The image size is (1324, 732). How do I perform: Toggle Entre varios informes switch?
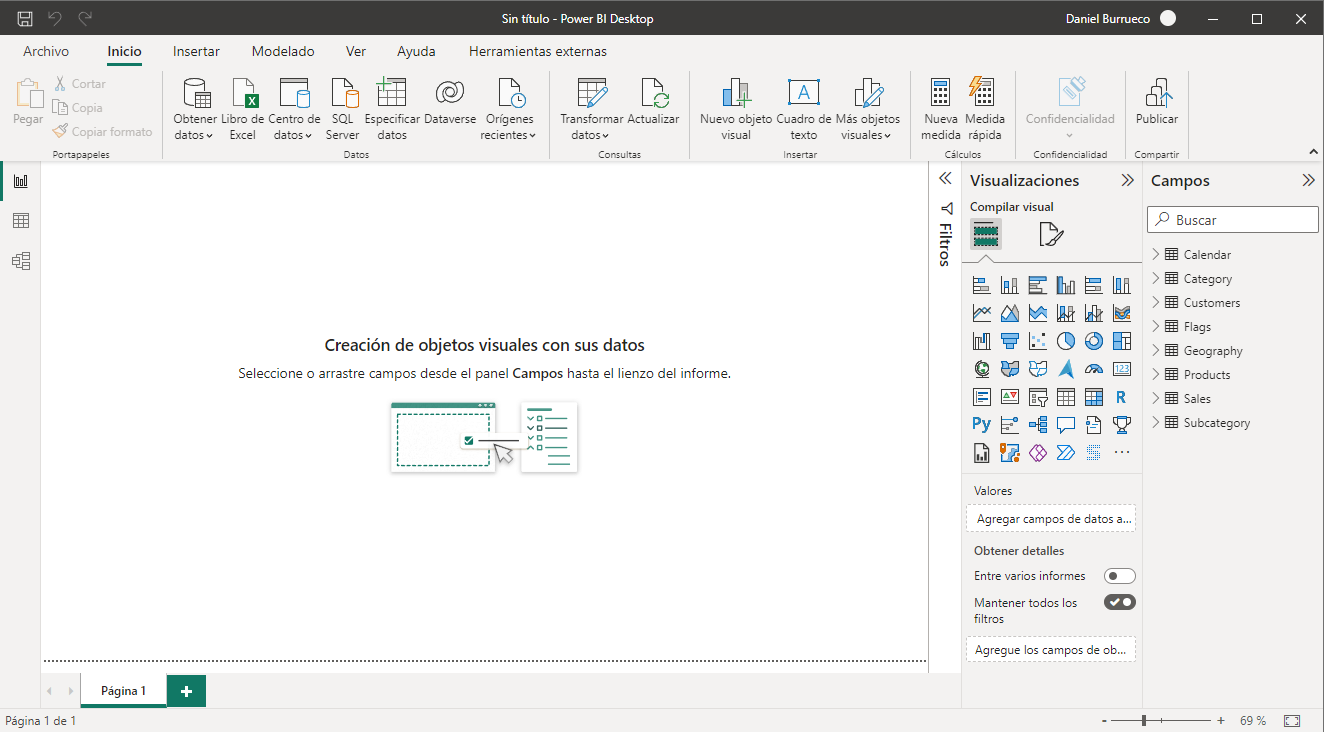[x=1119, y=576]
